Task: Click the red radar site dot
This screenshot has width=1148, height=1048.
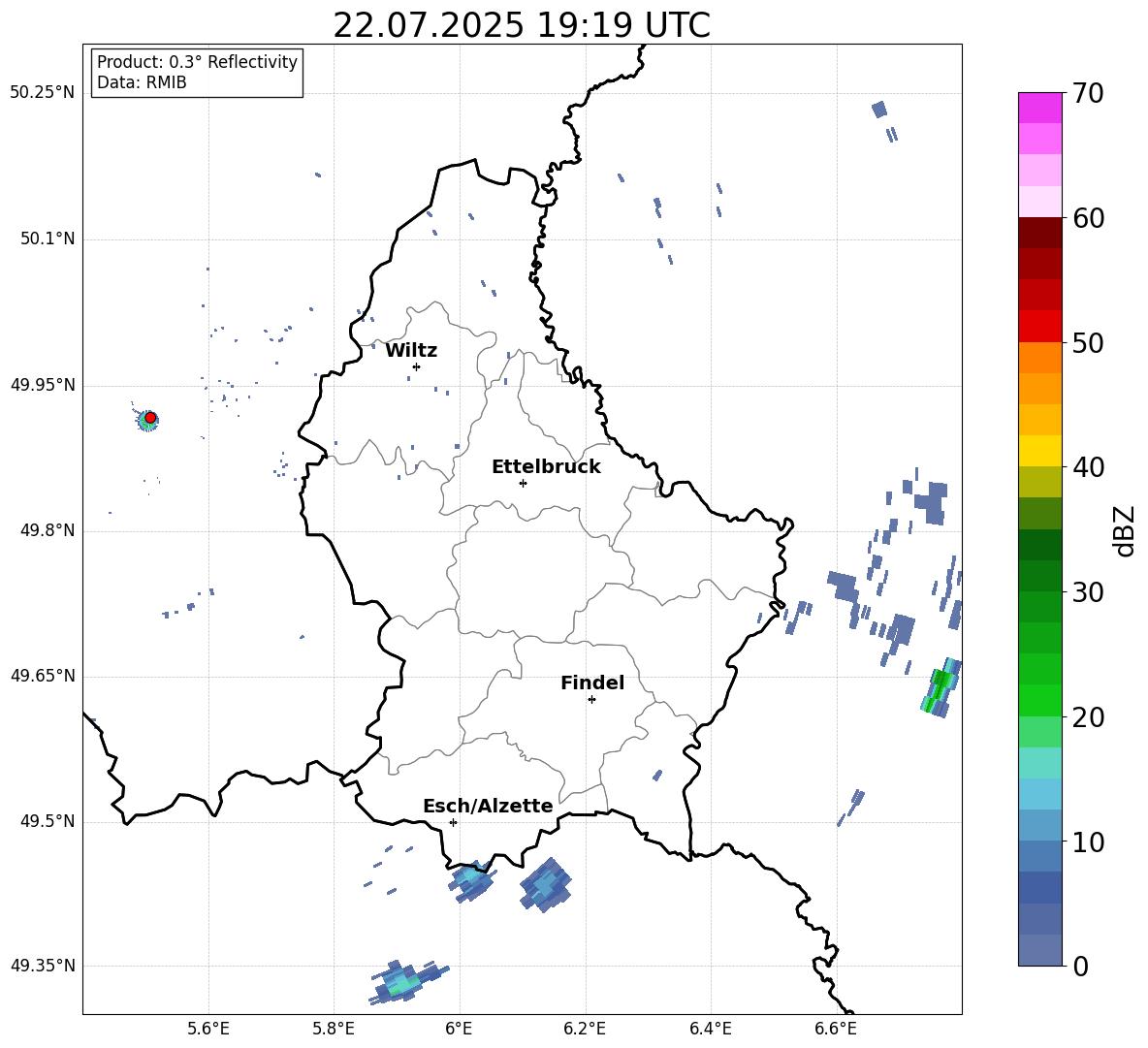Action: coord(150,418)
